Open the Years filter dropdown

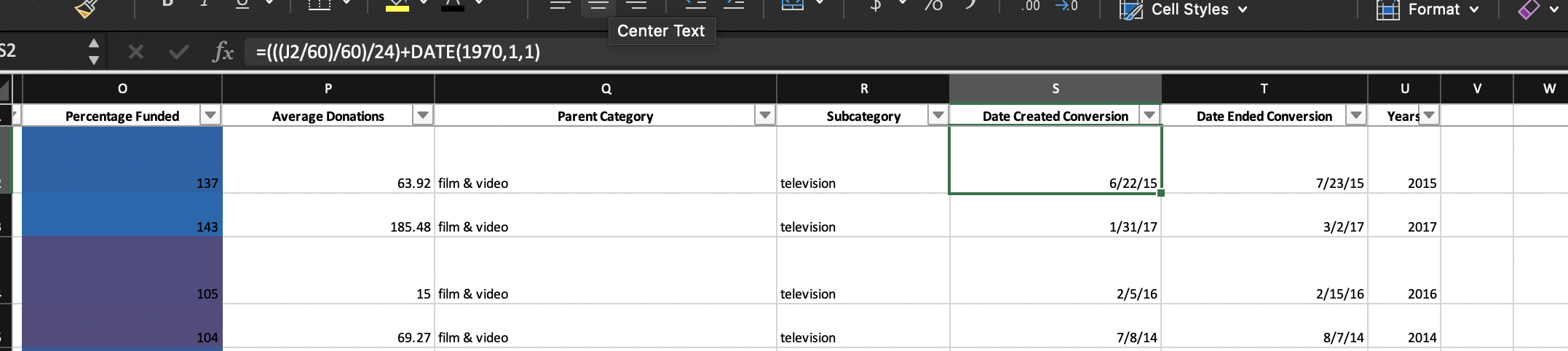pyautogui.click(x=1429, y=115)
